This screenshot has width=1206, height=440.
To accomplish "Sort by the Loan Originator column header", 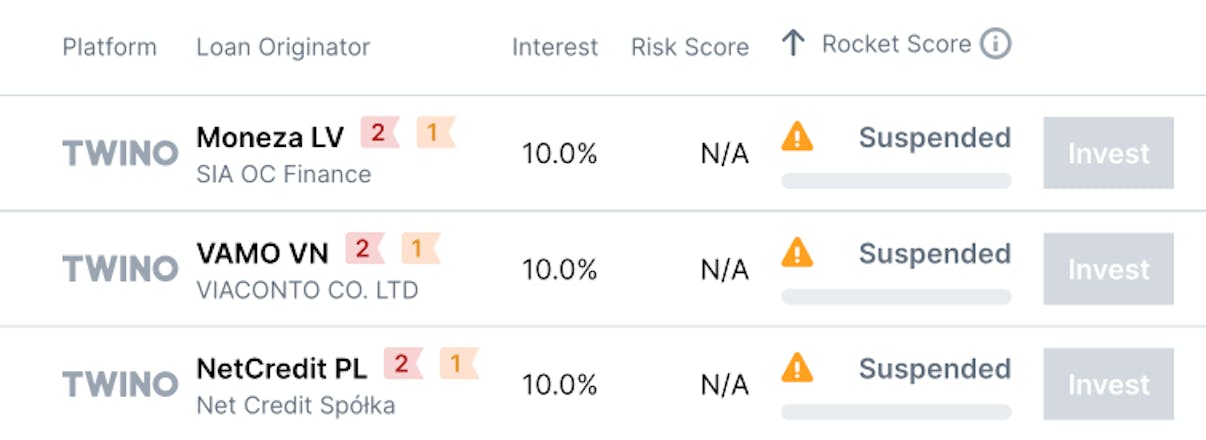I will [283, 47].
